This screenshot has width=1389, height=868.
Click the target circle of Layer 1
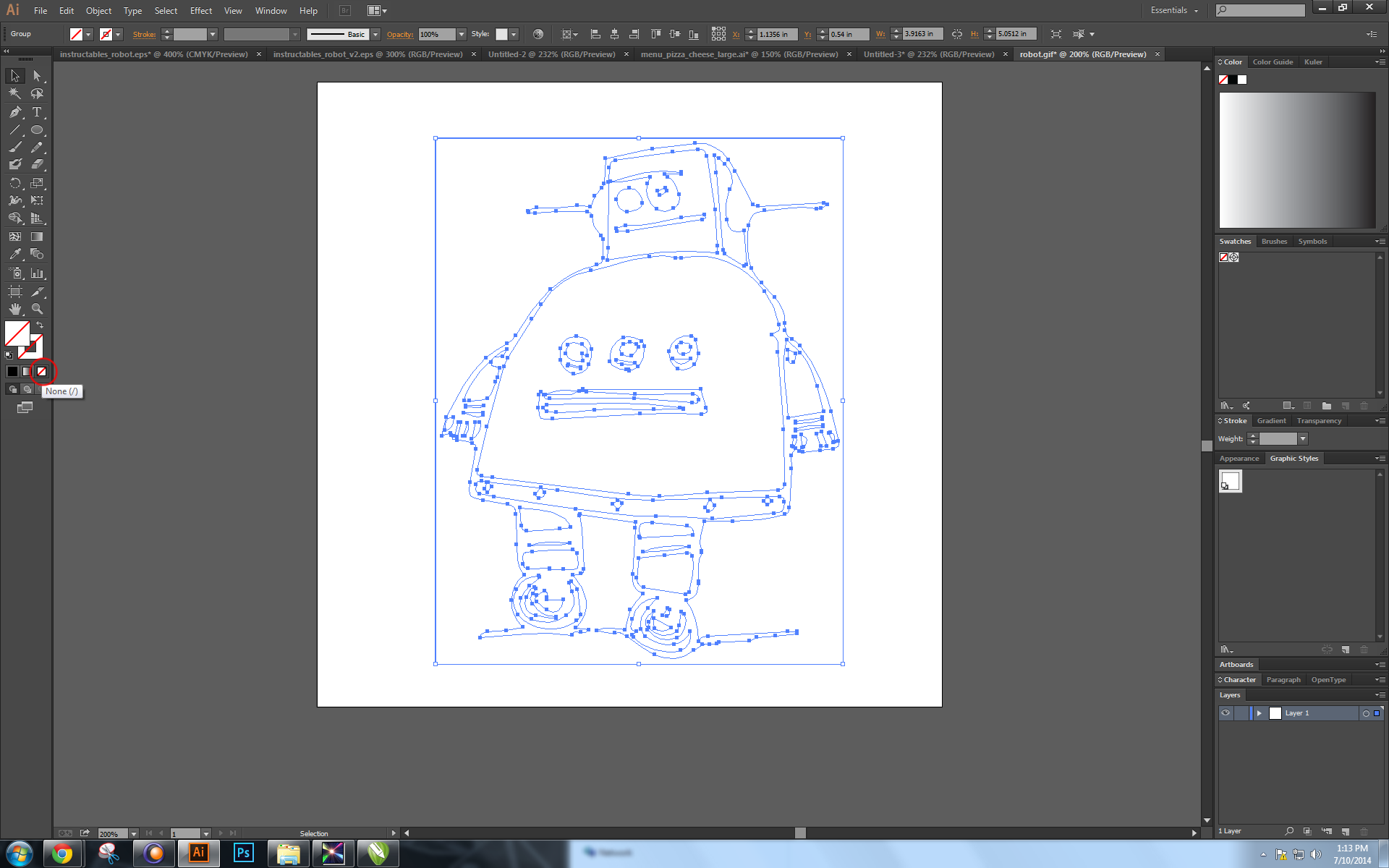click(1366, 713)
